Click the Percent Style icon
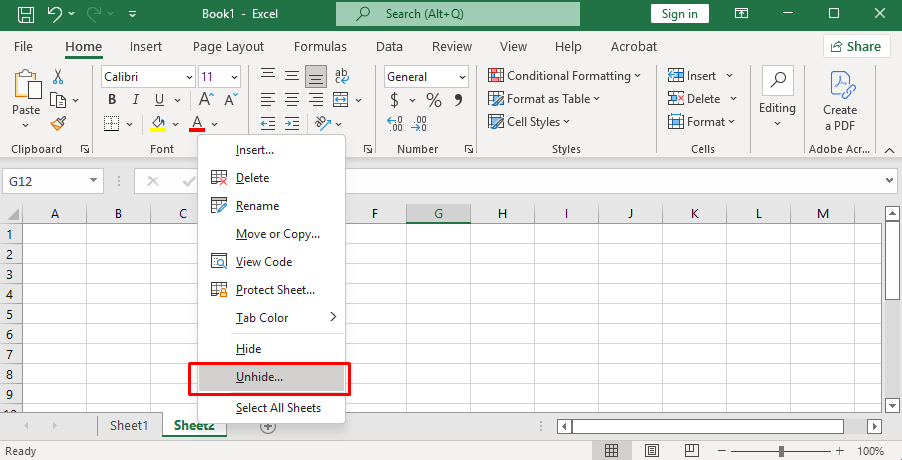Viewport: 902px width, 460px height. [434, 100]
